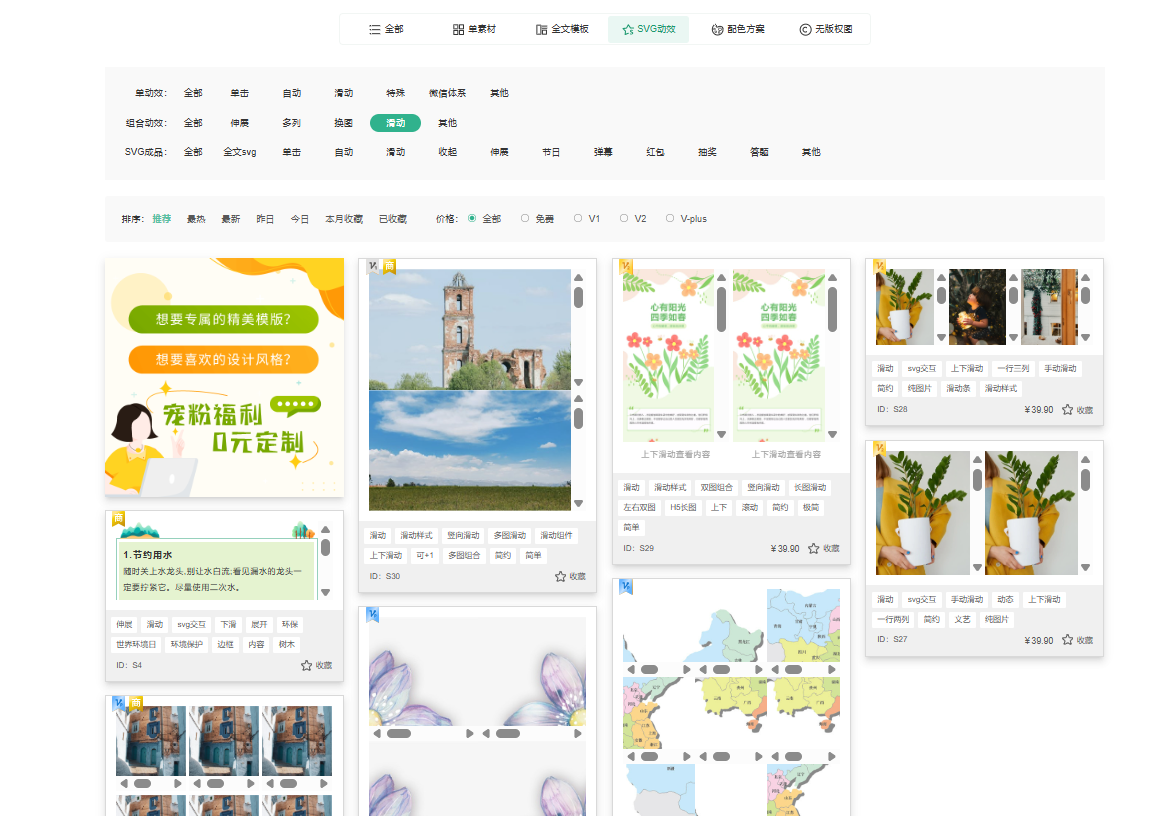Select 多列 under 组合动效

tap(291, 123)
